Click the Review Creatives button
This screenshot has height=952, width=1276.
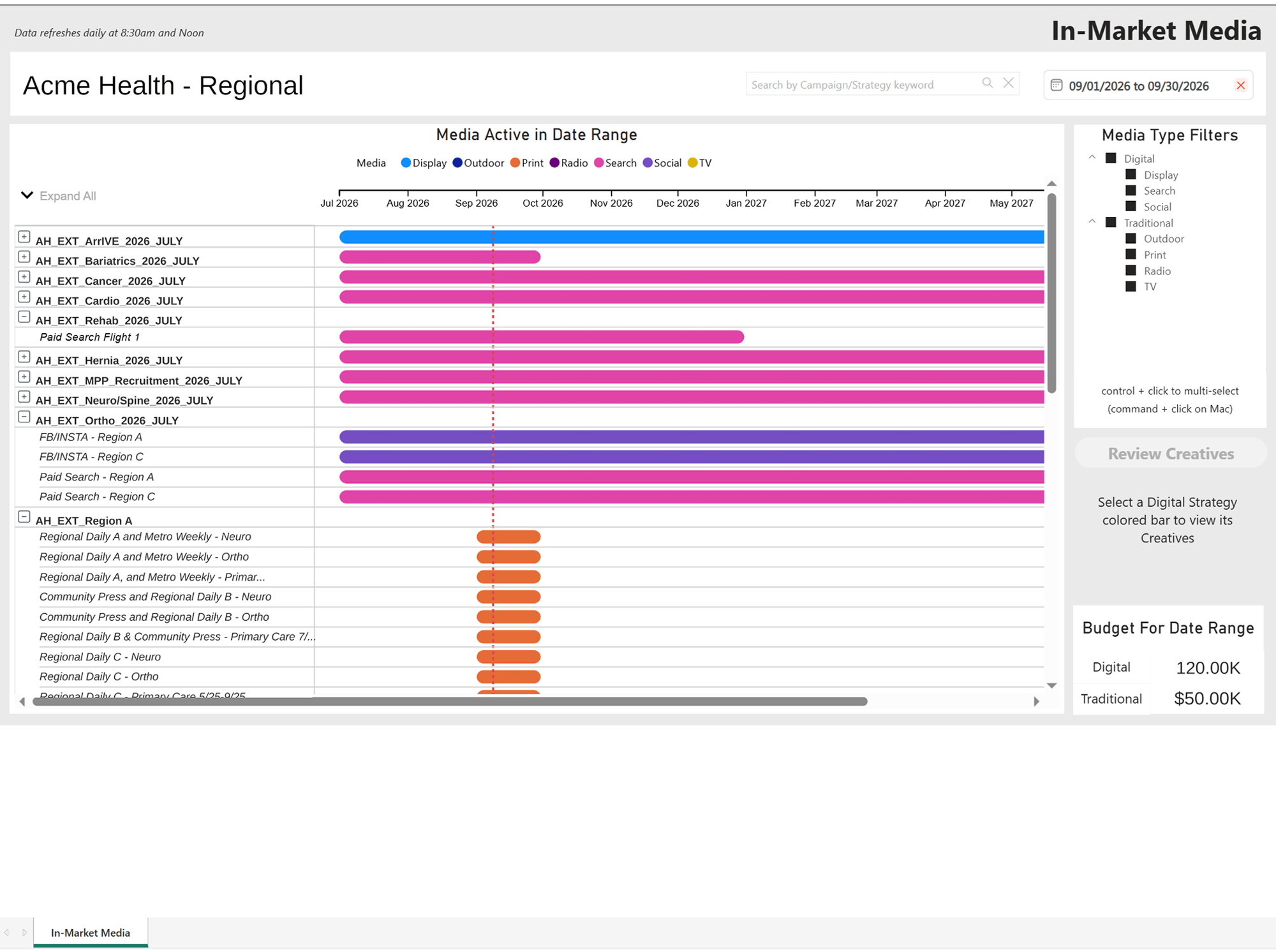coord(1171,454)
